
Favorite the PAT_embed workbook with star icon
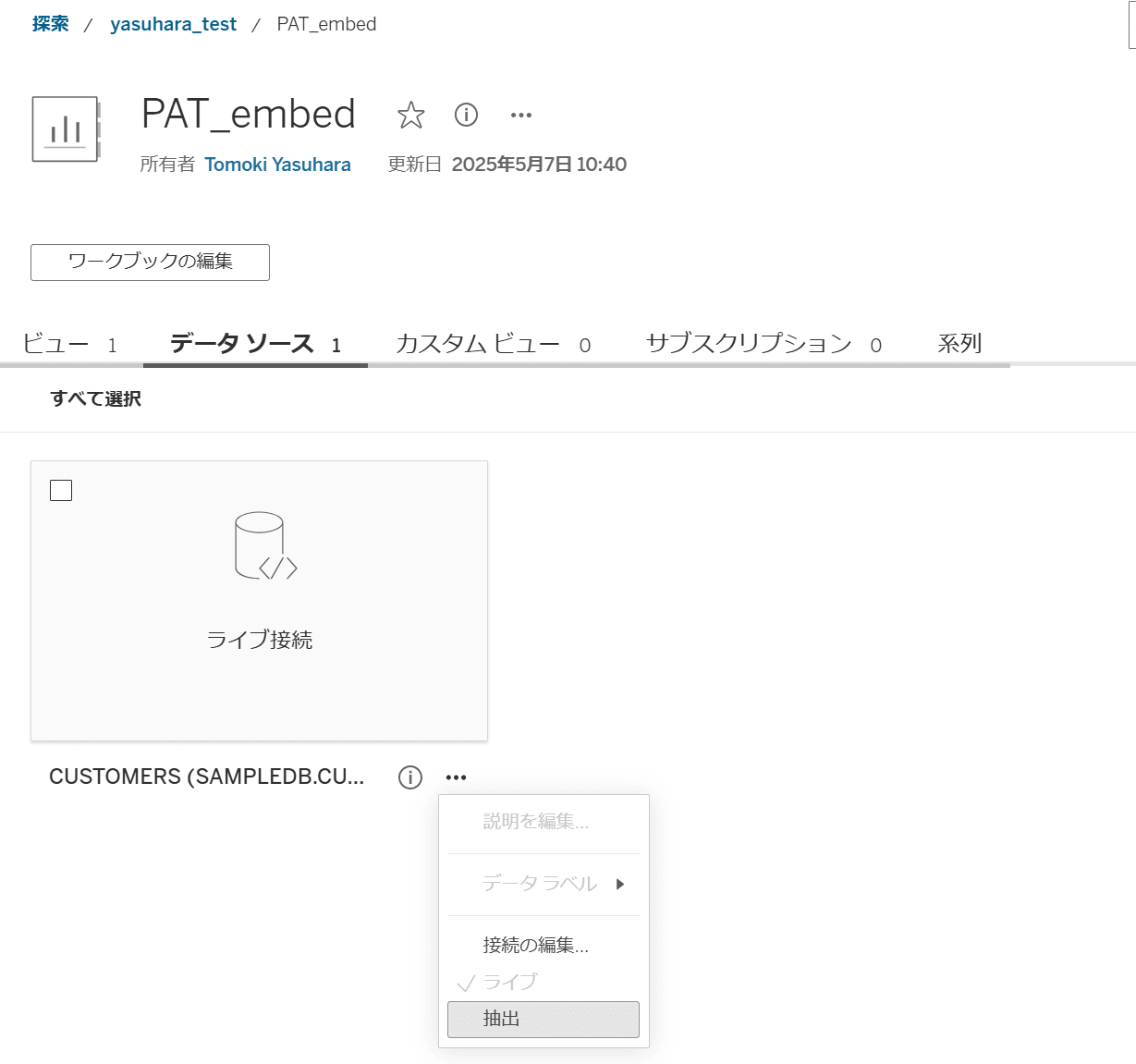tap(410, 115)
